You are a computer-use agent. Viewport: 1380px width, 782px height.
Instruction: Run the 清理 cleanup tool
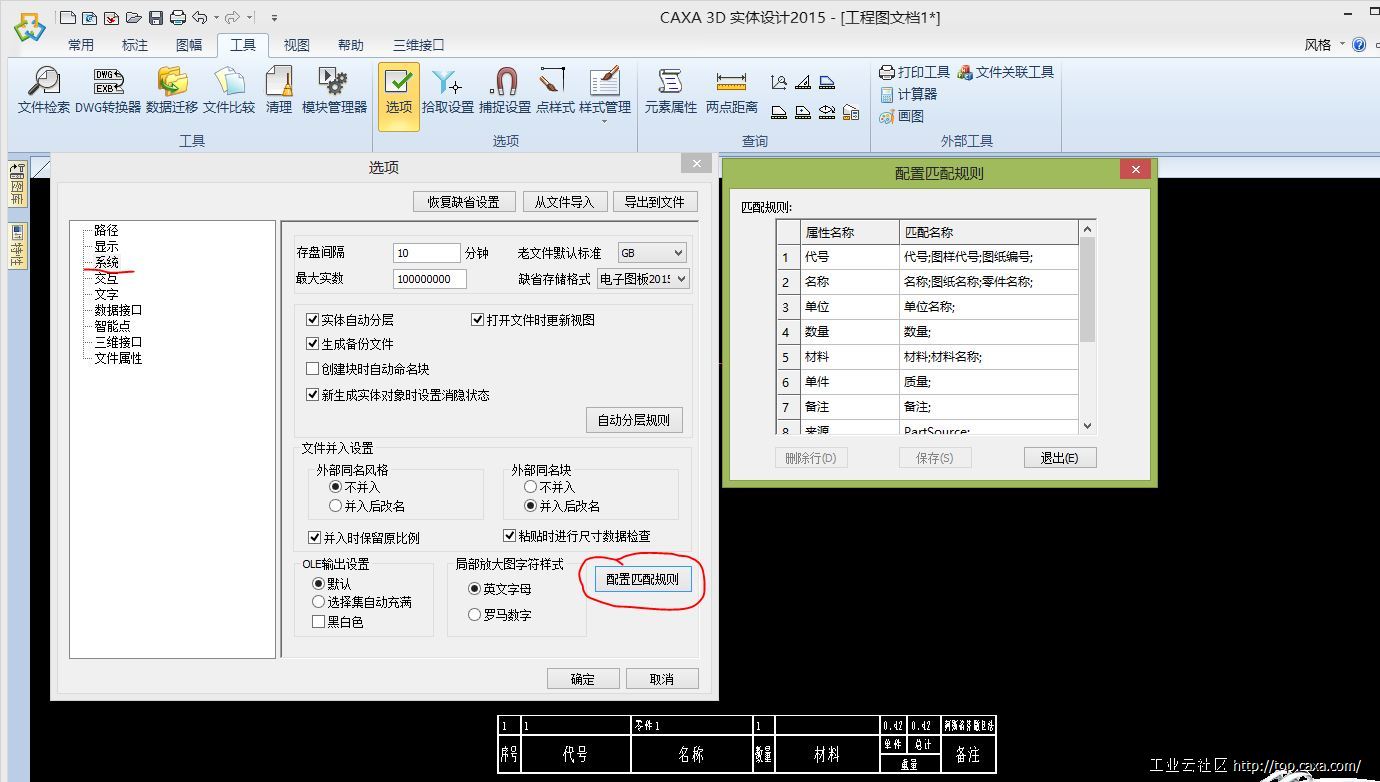coord(278,90)
